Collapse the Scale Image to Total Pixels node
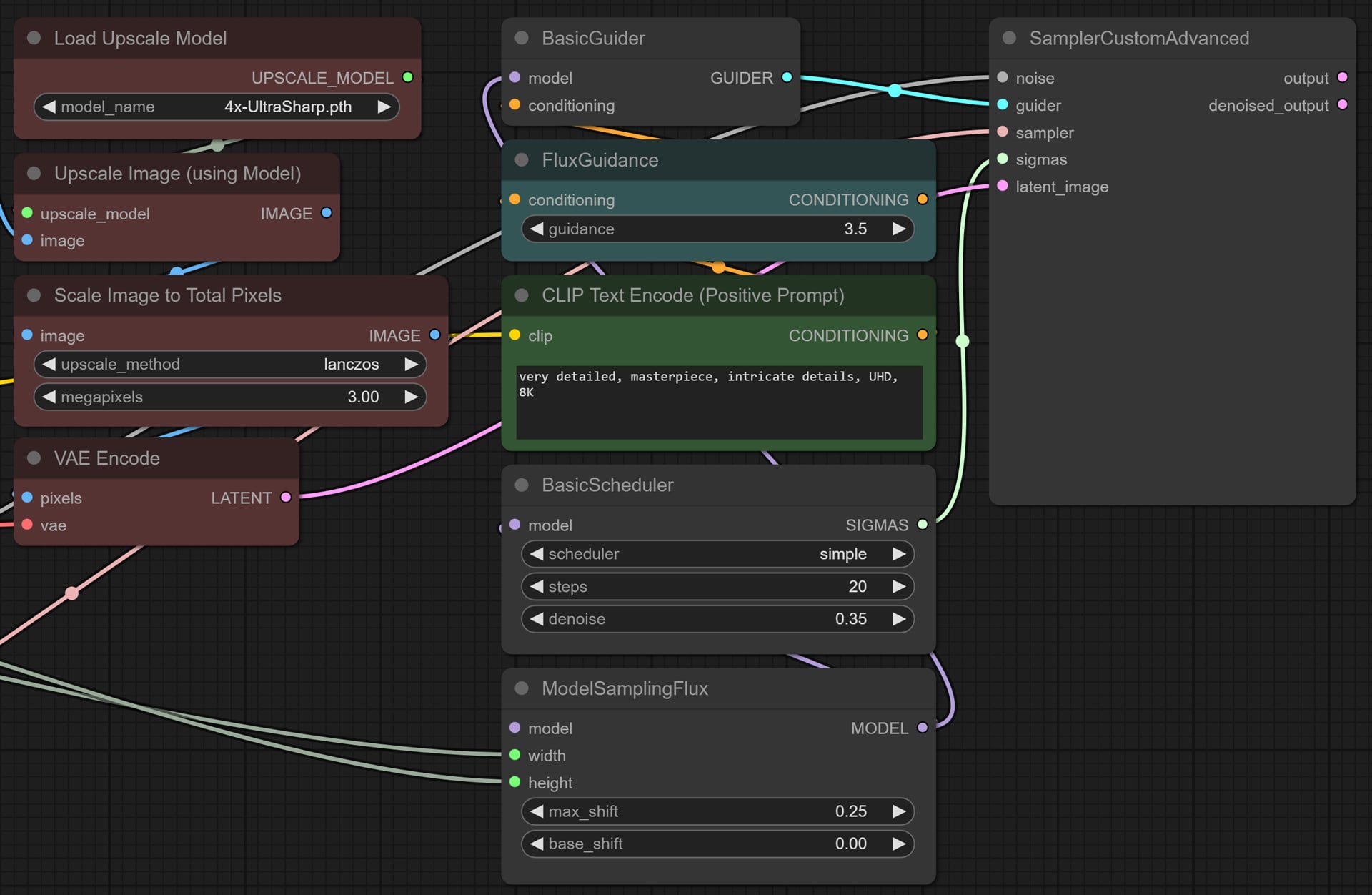1372x895 pixels. click(34, 295)
